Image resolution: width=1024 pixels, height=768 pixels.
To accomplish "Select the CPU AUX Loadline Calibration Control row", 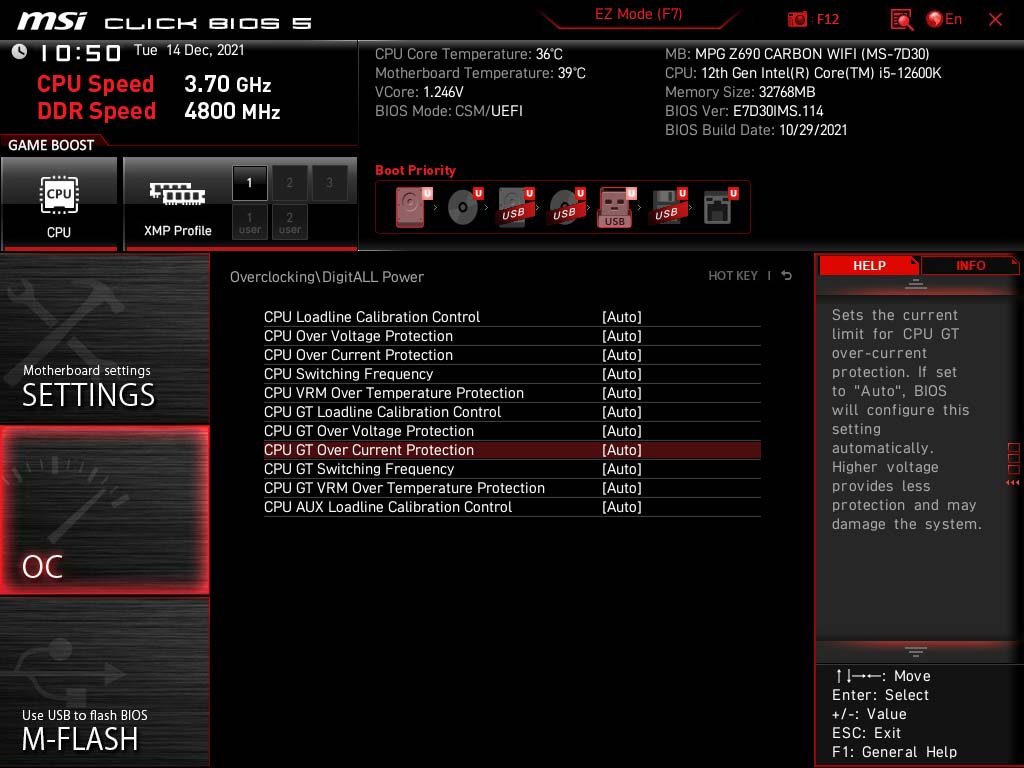I will tap(512, 507).
